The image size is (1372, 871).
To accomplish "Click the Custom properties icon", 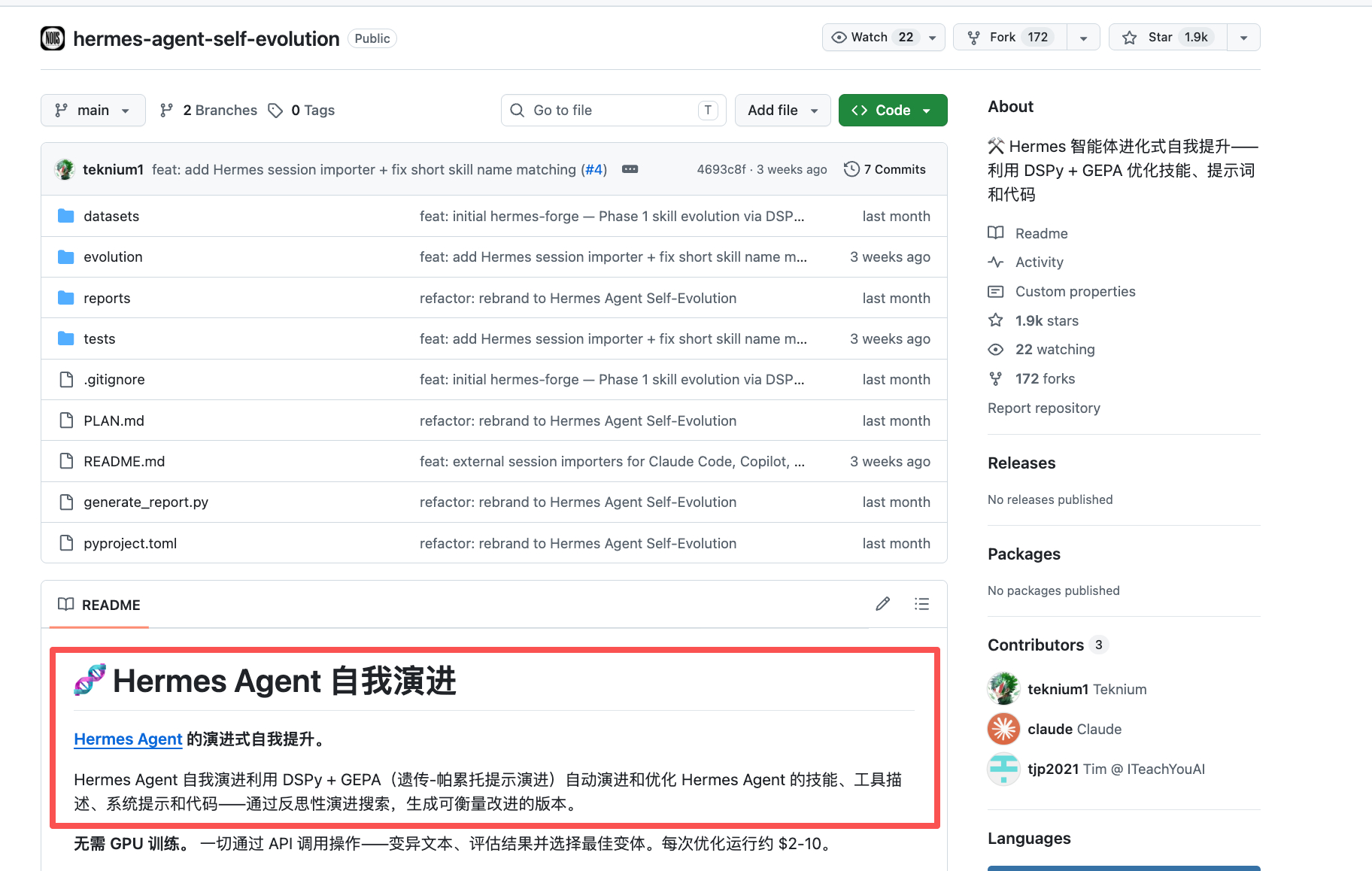I will pos(995,291).
